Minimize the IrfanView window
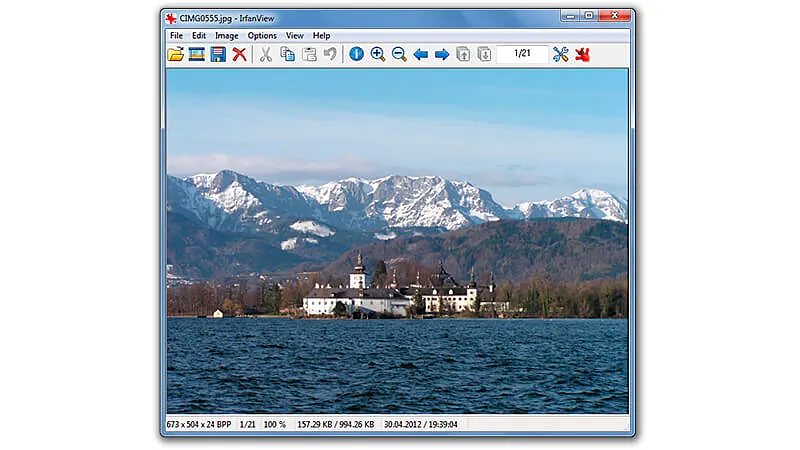The image size is (800, 450). click(x=570, y=16)
